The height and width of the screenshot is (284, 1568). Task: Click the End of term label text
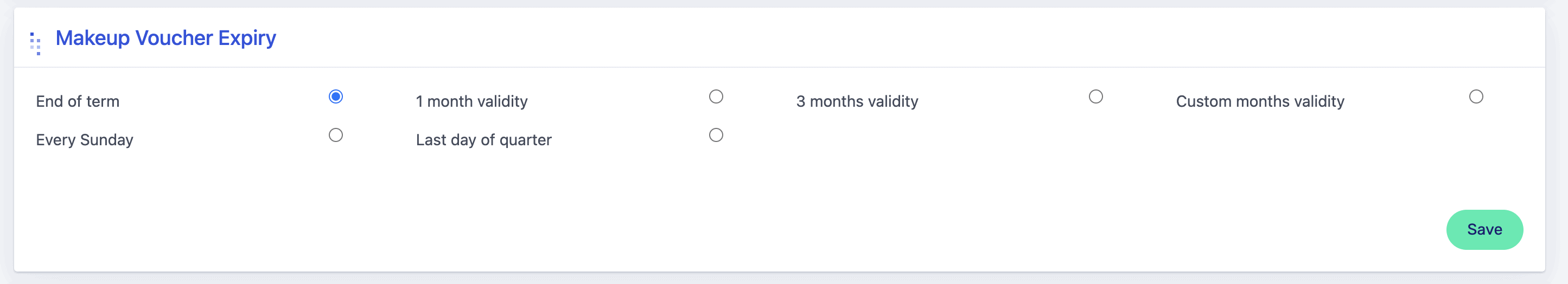77,101
